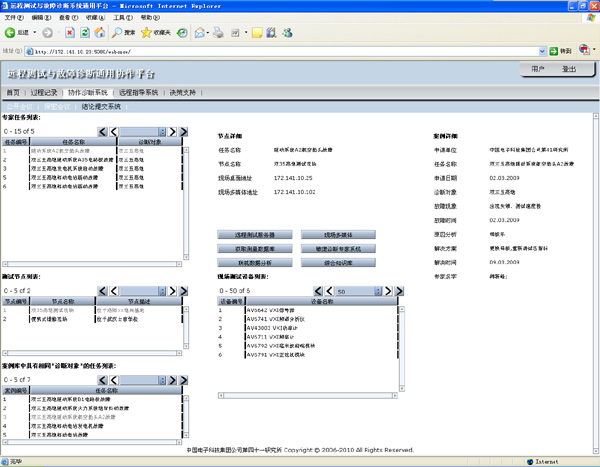Go to first page of 专家任务列表
The image size is (600, 467).
coord(103,131)
